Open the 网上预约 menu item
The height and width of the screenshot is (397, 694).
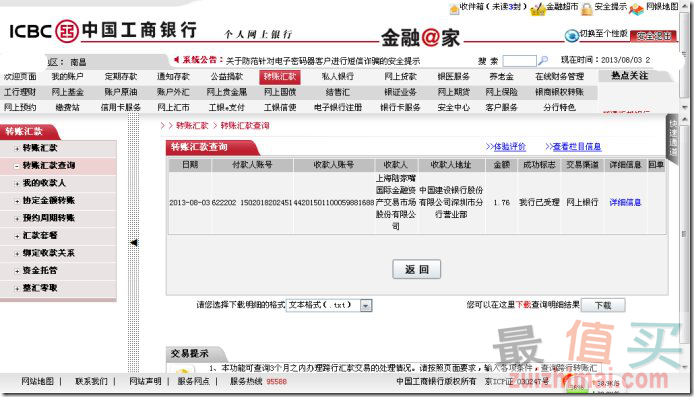point(20,107)
